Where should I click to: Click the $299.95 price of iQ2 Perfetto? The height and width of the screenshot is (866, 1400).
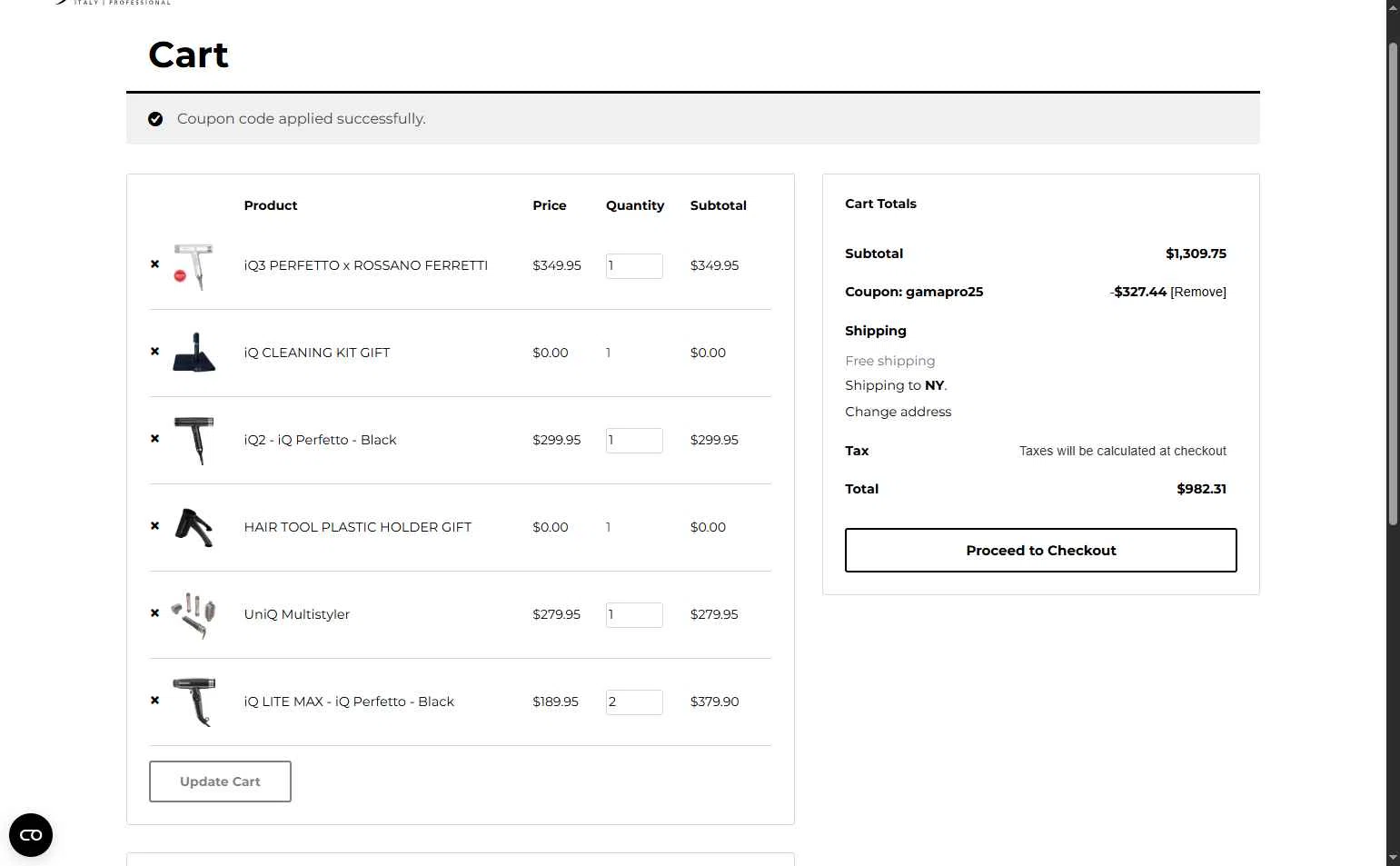click(x=557, y=440)
